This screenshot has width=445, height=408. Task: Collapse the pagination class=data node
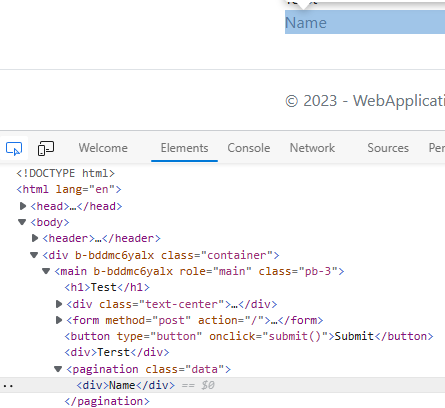[x=58, y=369]
